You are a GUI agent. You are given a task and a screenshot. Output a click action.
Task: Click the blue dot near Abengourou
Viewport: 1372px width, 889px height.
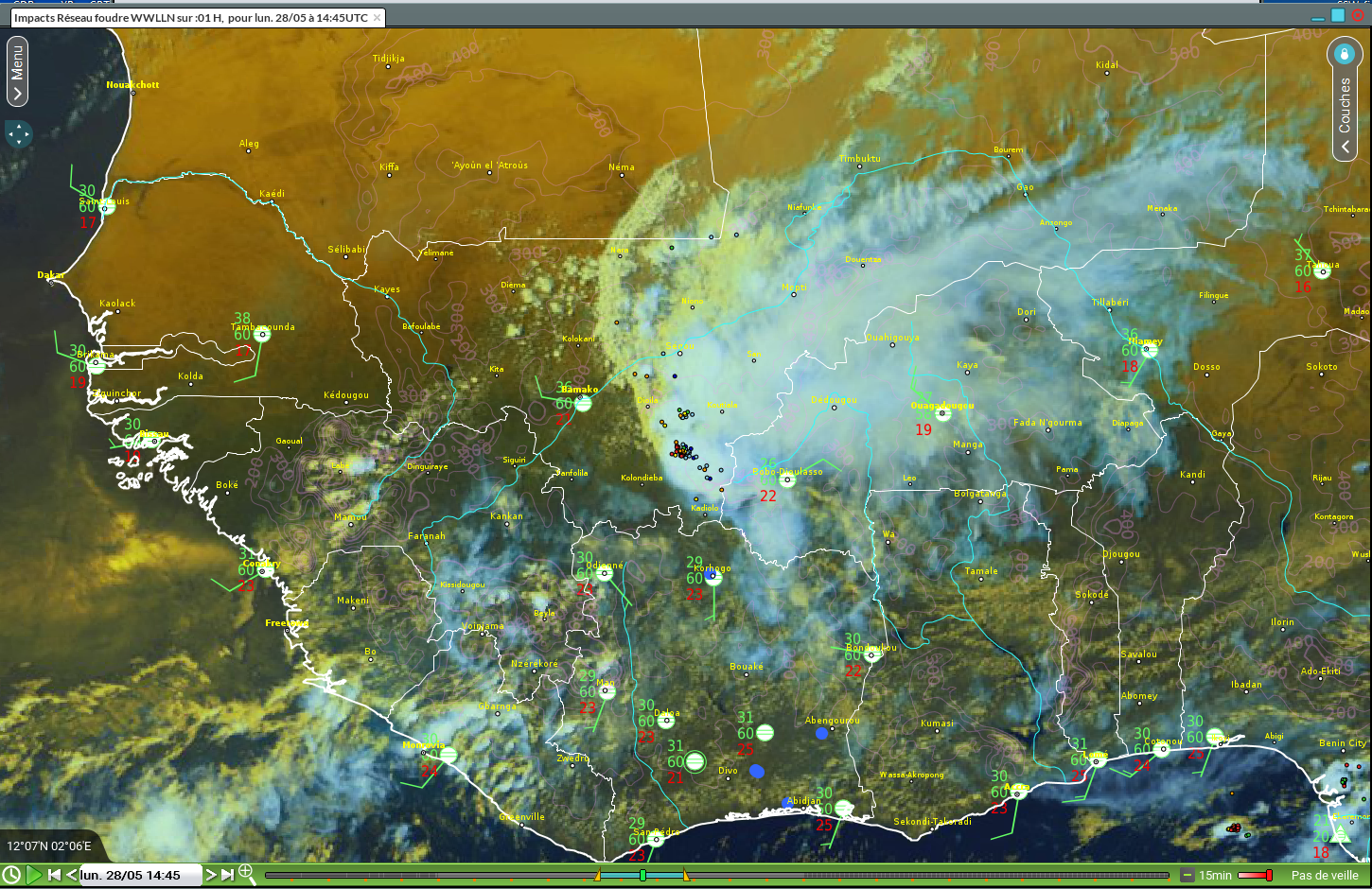point(821,733)
